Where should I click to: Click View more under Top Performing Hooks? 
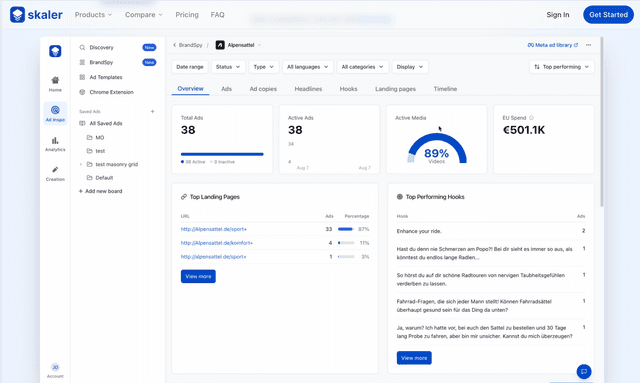414,358
